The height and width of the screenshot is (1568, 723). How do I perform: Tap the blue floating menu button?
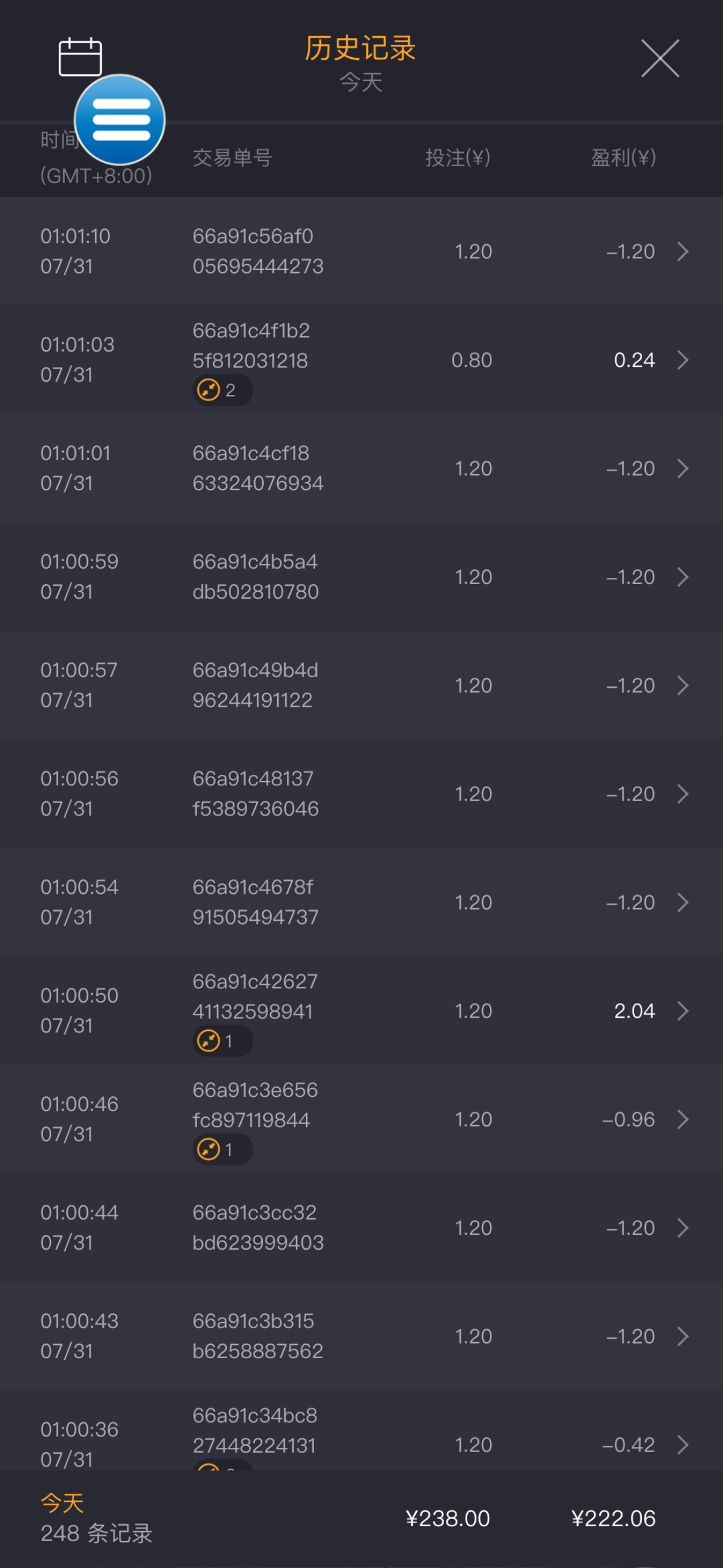[120, 120]
